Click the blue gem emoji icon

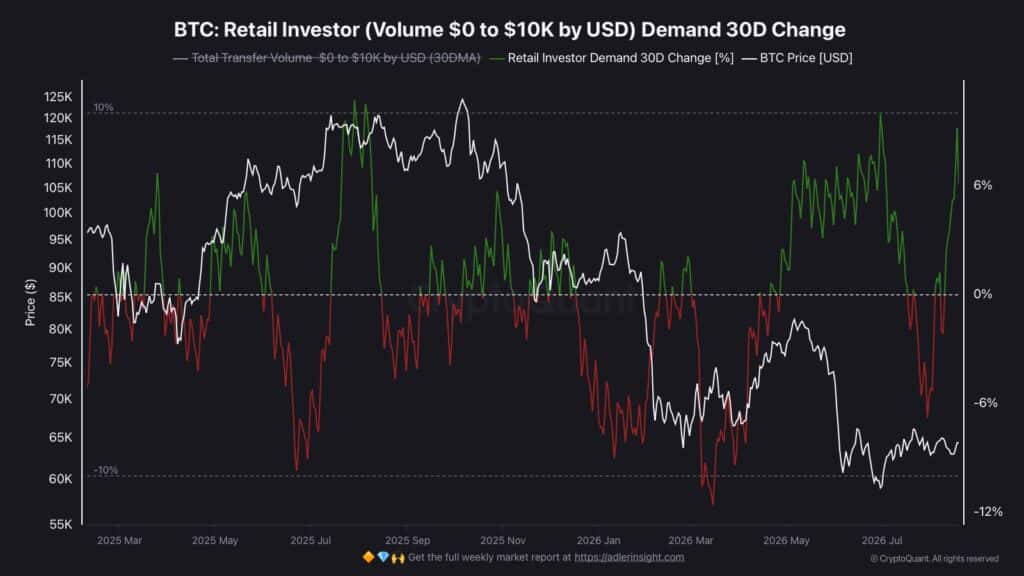383,557
